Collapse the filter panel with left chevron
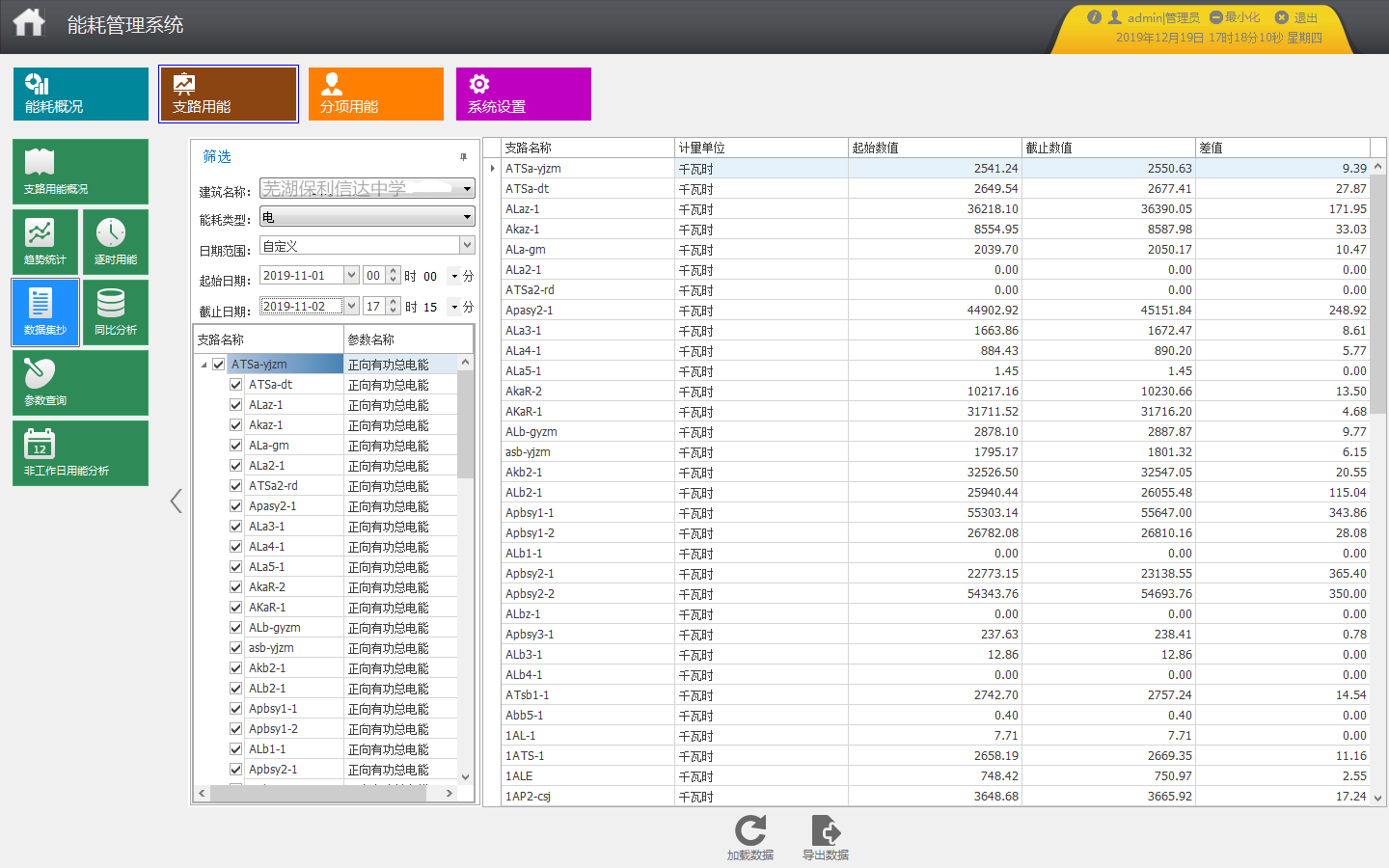Image resolution: width=1389 pixels, height=868 pixels. point(176,501)
